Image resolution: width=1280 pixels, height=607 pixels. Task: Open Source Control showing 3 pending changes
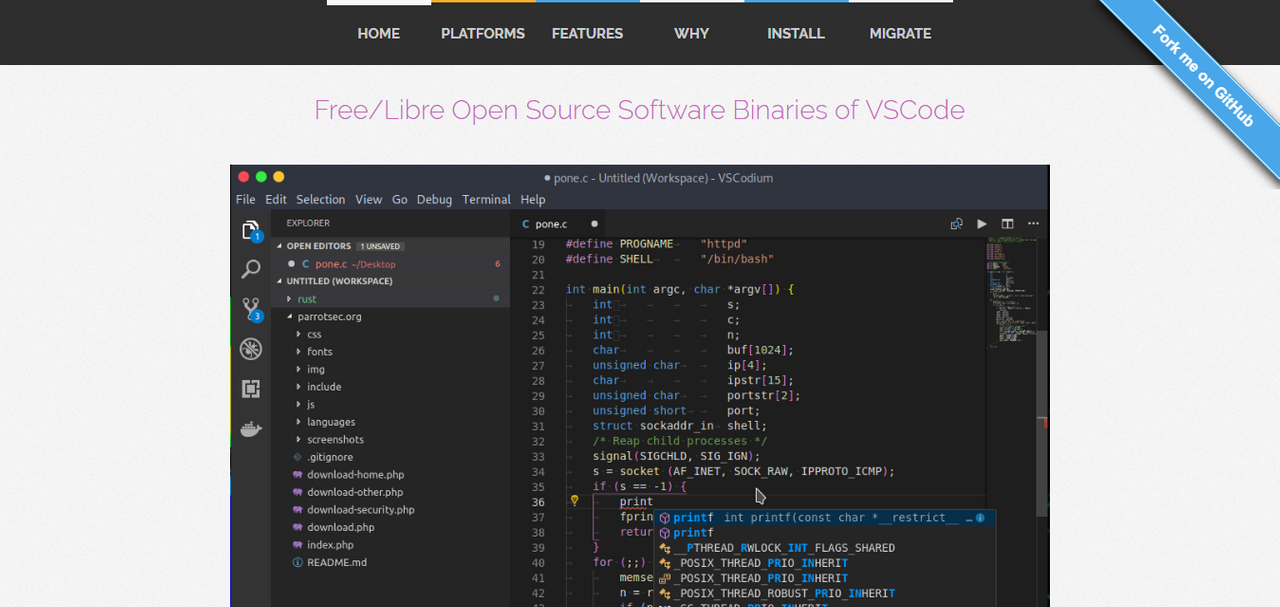coord(250,308)
